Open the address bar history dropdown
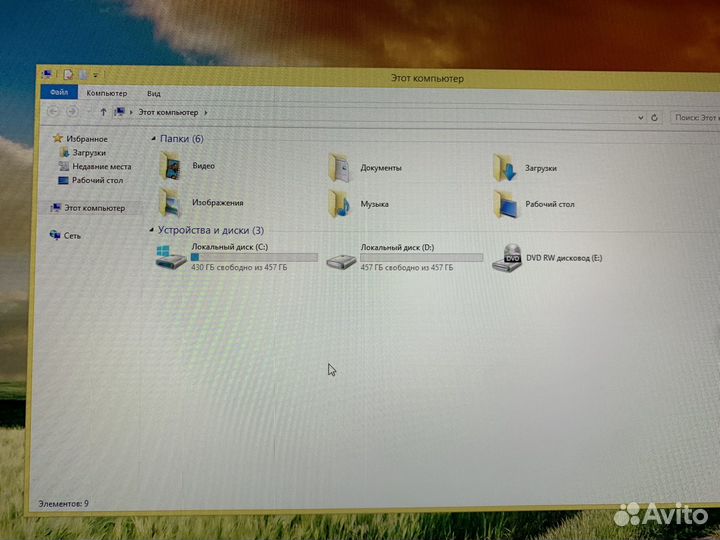 click(x=640, y=116)
